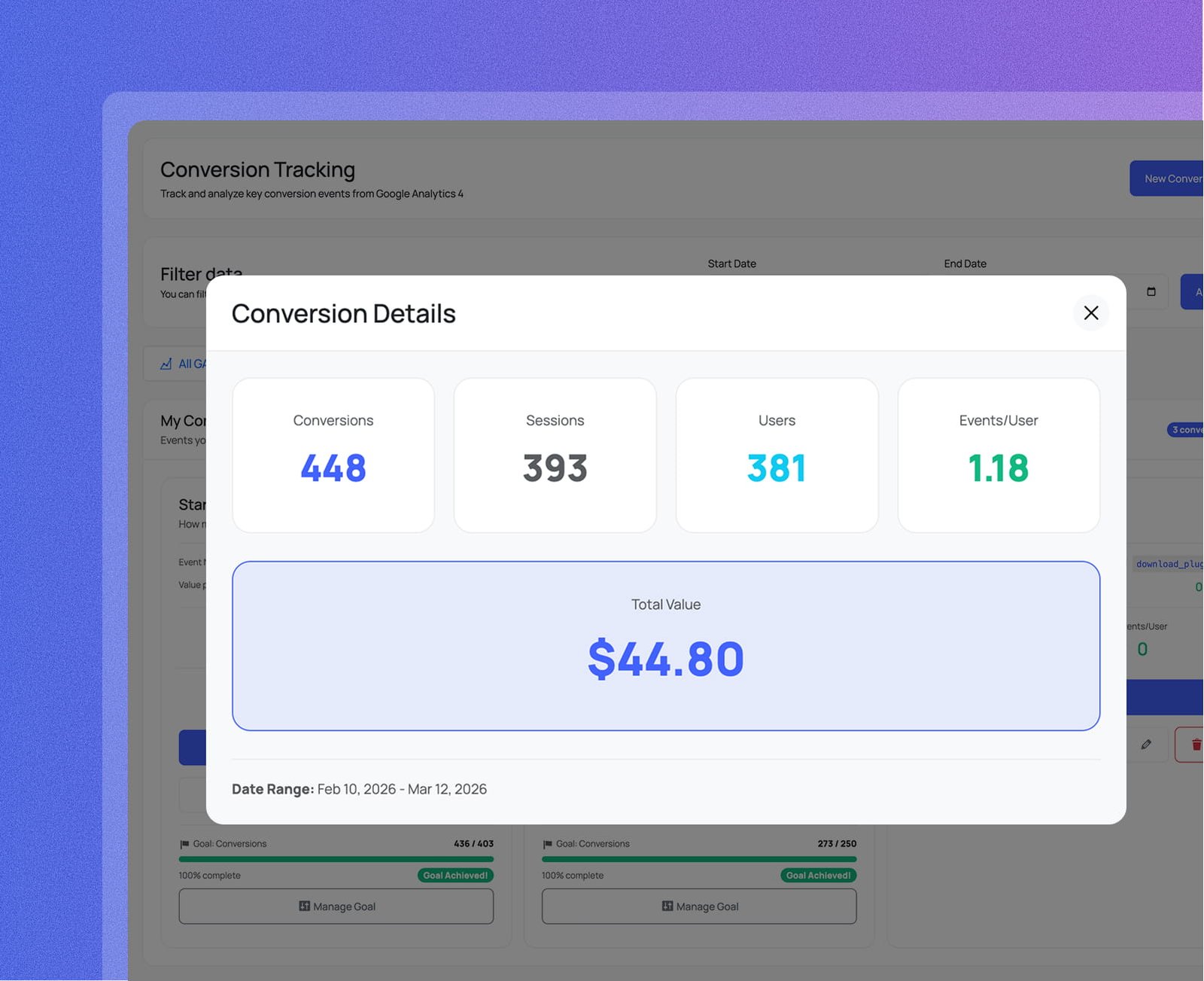Image resolution: width=1204 pixels, height=981 pixels.
Task: Click the Manage Goal icon on the right card
Action: pyautogui.click(x=666, y=906)
